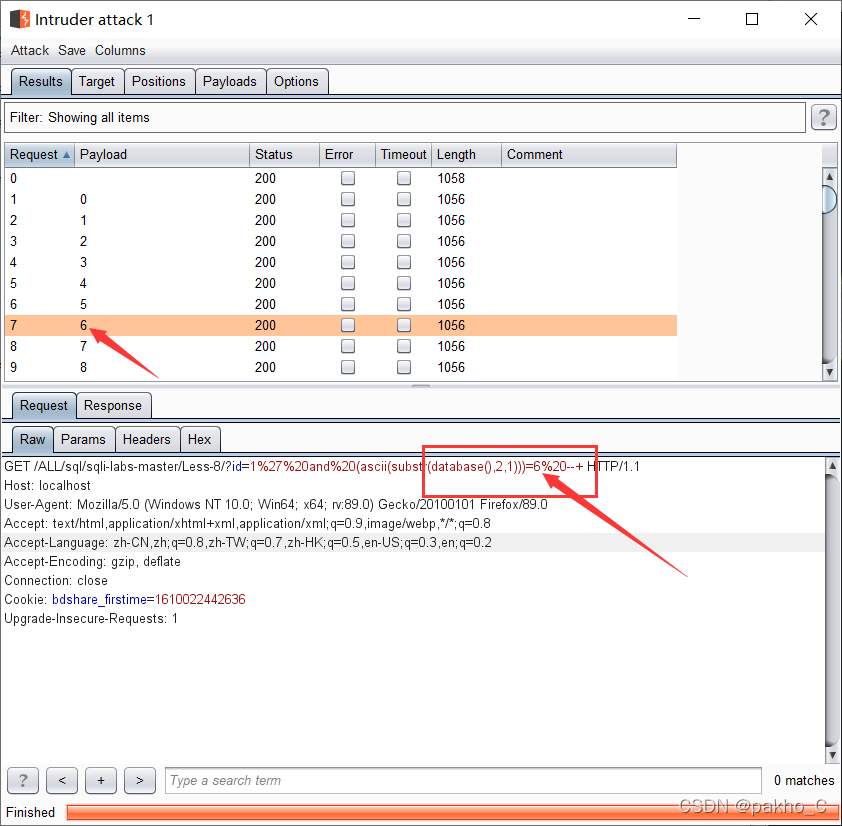This screenshot has height=826, width=842.
Task: Open the Response viewer tab
Action: (x=113, y=405)
